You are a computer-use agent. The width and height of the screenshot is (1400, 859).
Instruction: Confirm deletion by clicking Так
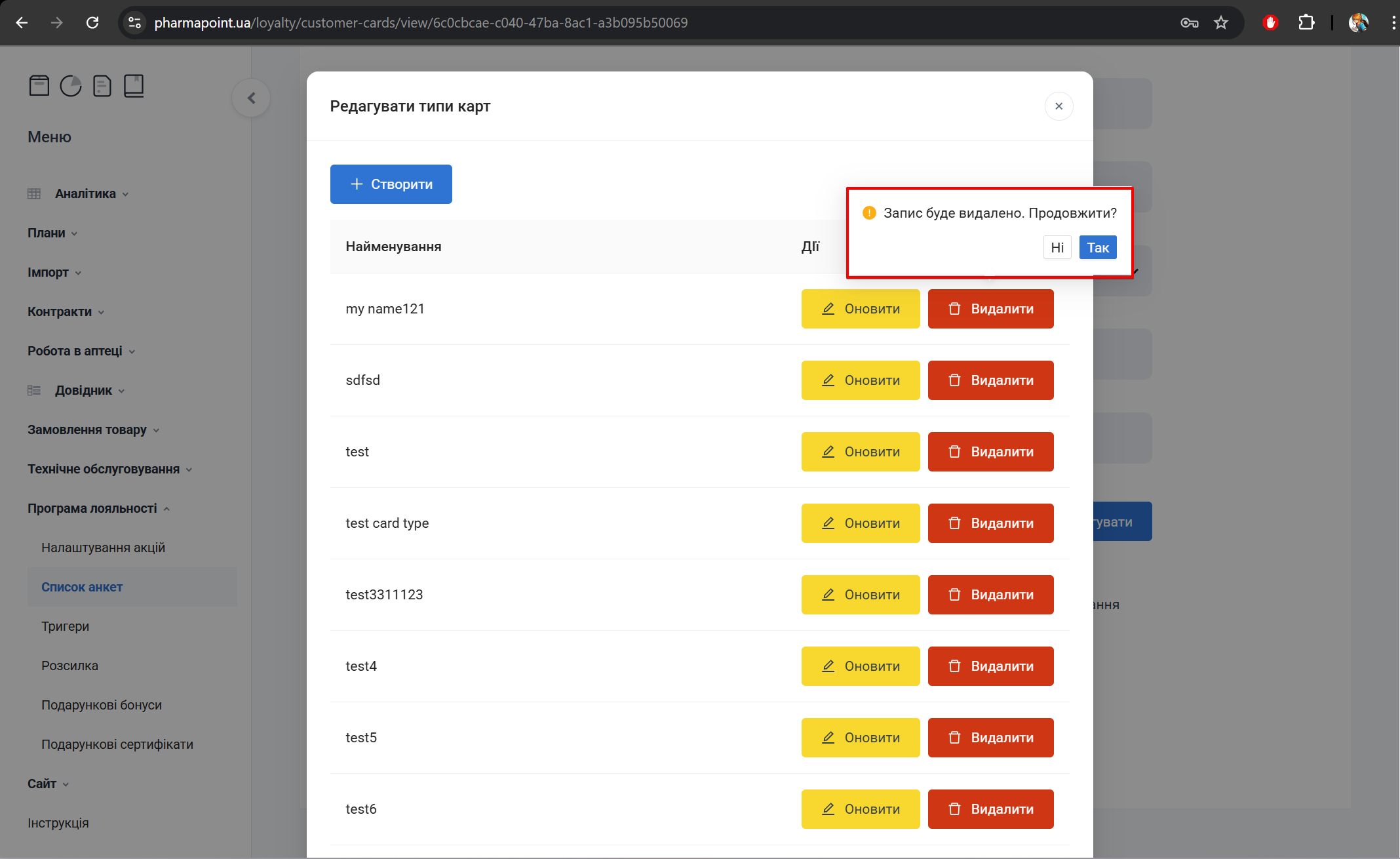[1098, 248]
